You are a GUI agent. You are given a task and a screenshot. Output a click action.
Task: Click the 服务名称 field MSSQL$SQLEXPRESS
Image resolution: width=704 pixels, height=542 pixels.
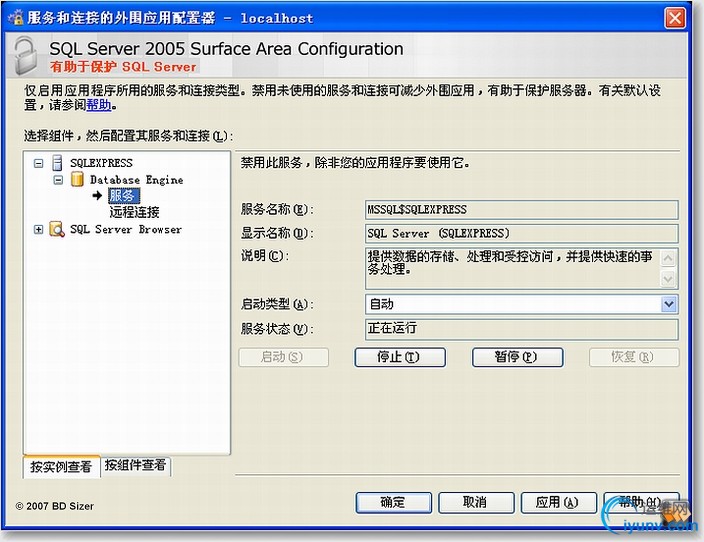[x=522, y=210]
